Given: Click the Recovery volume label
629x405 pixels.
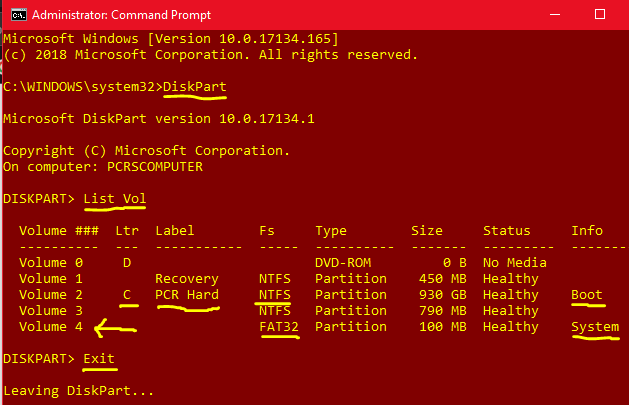Looking at the screenshot, I should pyautogui.click(x=187, y=279).
